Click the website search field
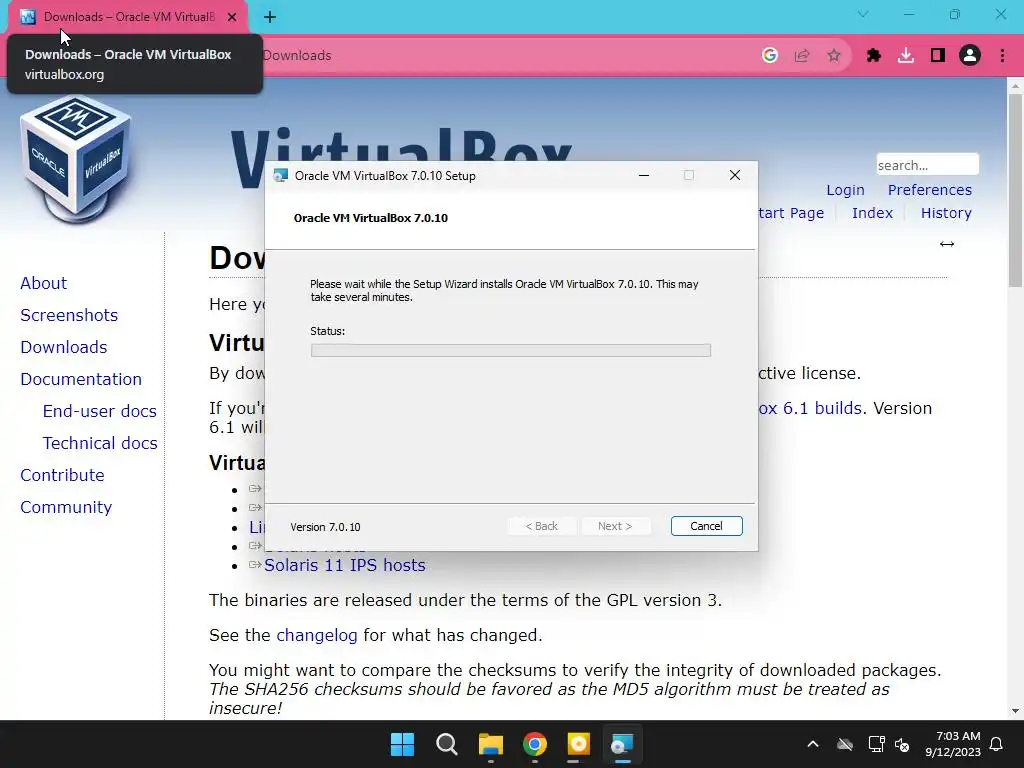 click(x=927, y=165)
